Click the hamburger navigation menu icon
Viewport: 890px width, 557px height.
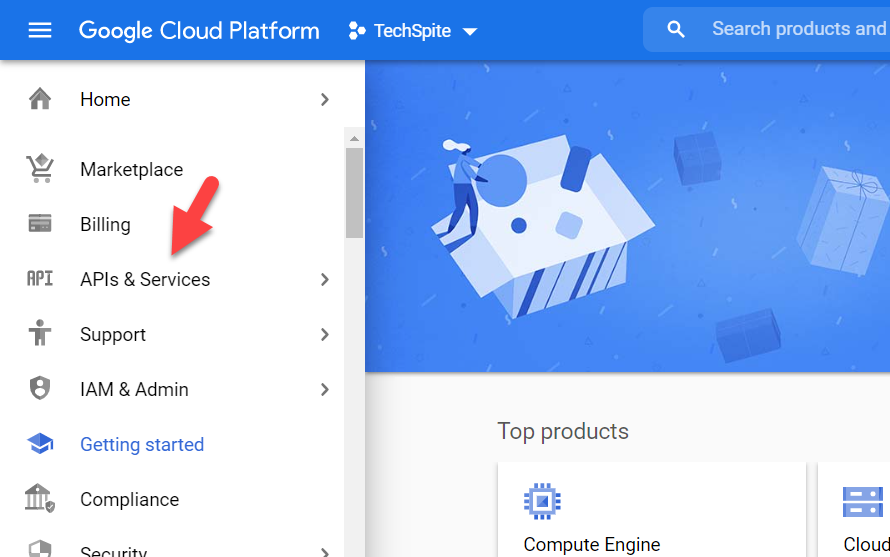coord(40,30)
